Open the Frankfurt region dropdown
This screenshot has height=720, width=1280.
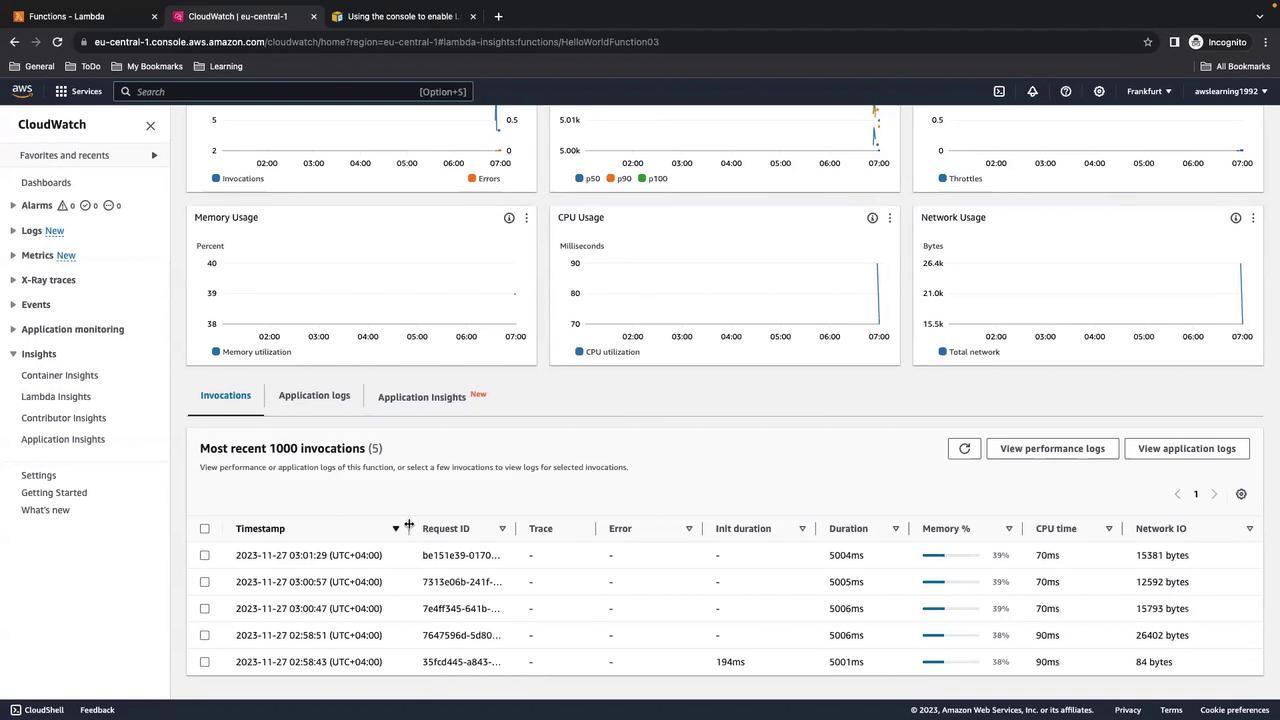click(x=1149, y=91)
